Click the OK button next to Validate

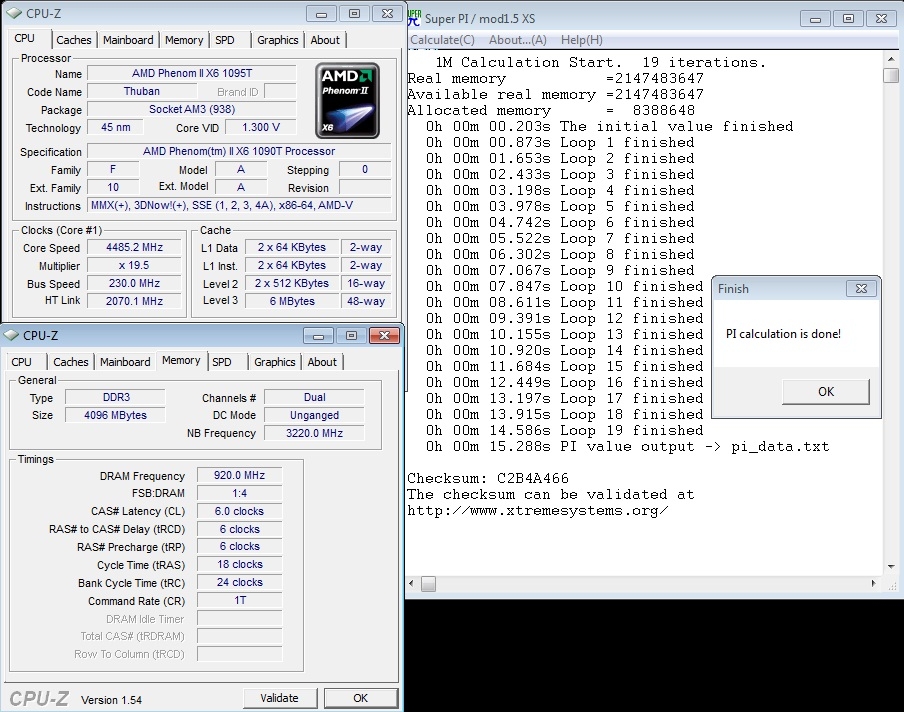tap(360, 698)
